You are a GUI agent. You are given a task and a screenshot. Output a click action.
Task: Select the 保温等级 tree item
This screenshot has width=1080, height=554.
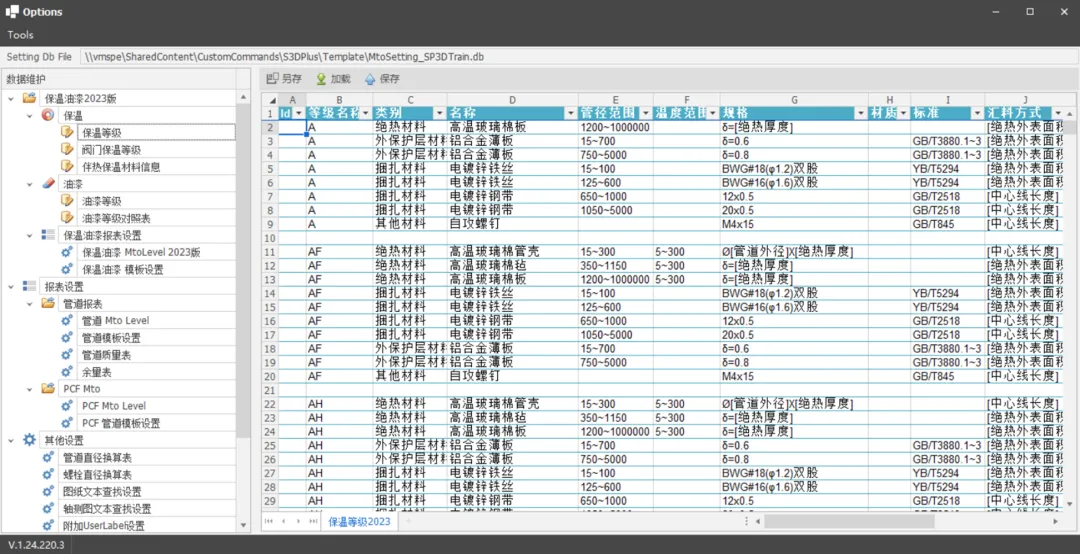pyautogui.click(x=156, y=132)
